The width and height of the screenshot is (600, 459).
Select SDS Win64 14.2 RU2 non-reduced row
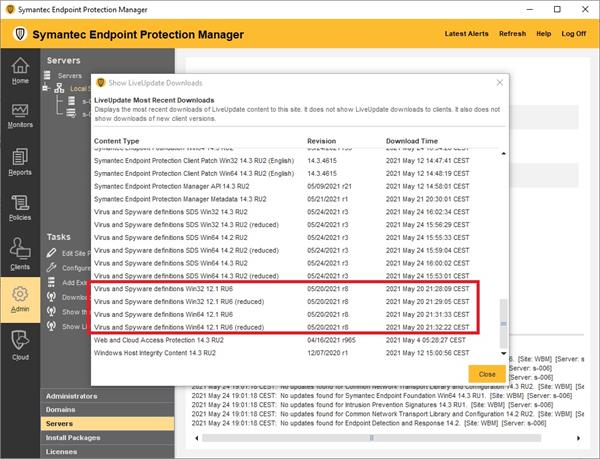tap(295, 238)
